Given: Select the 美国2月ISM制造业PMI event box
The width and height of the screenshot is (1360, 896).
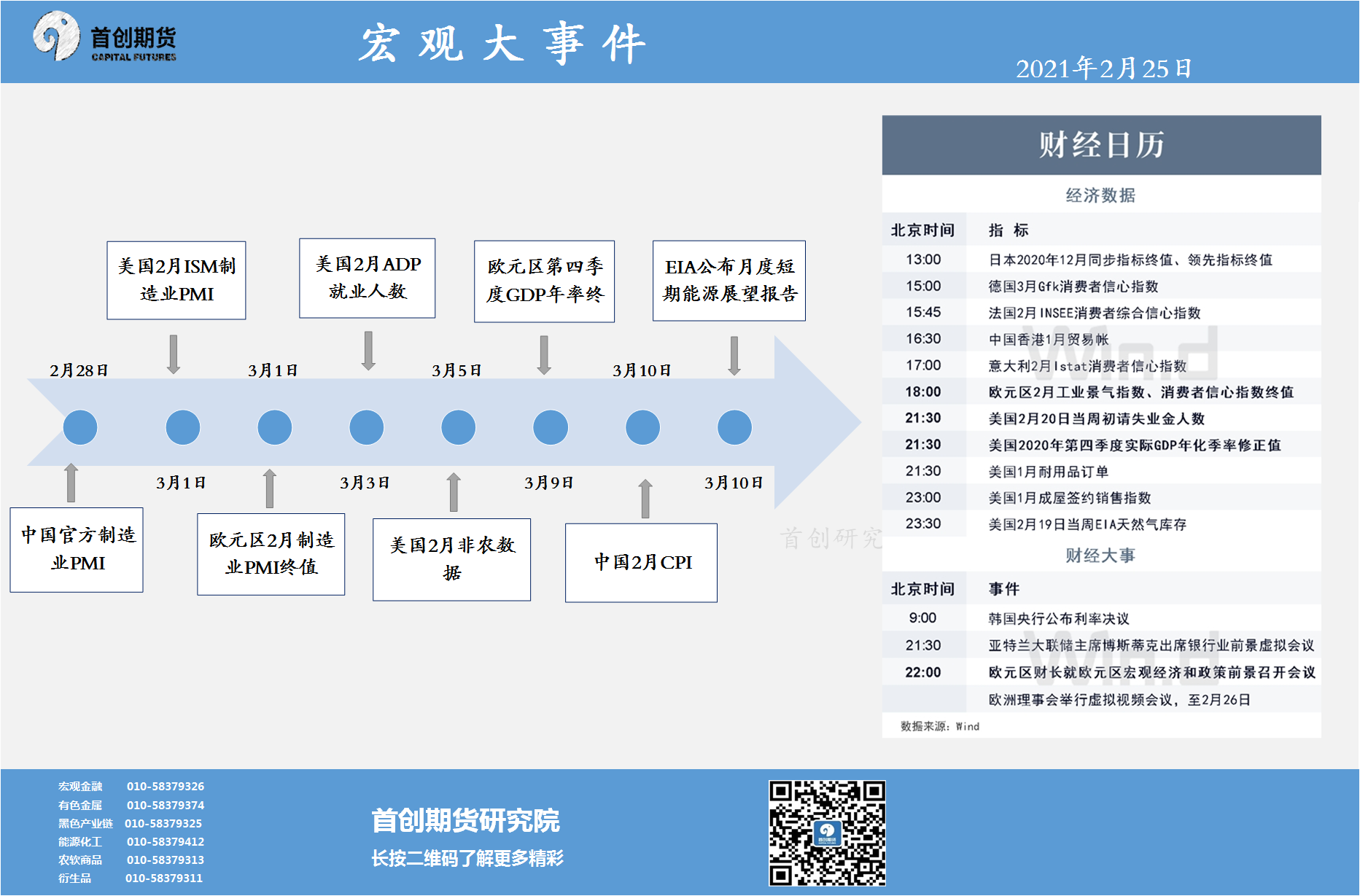Looking at the screenshot, I should pyautogui.click(x=176, y=281).
